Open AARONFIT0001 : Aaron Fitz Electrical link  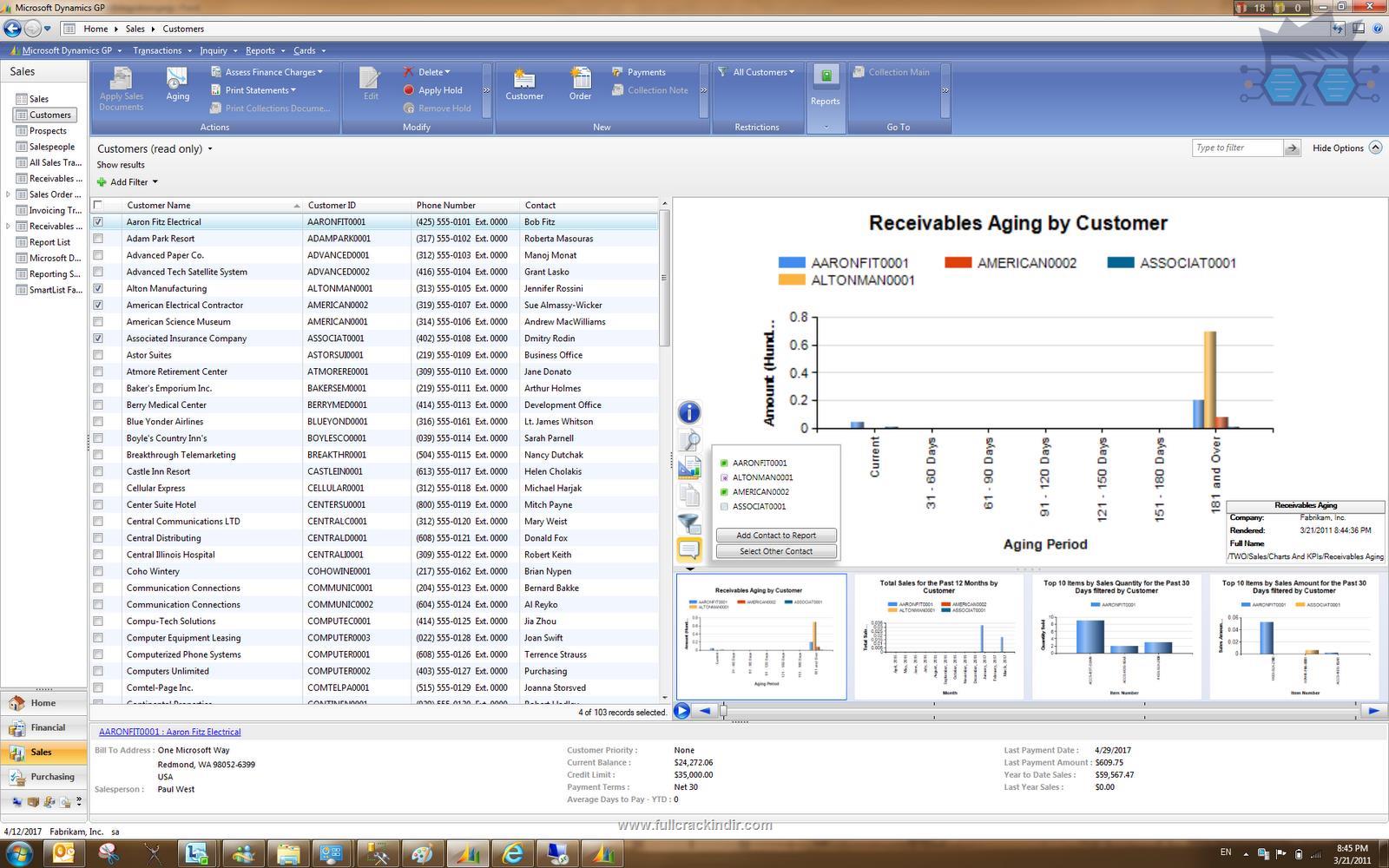pyautogui.click(x=169, y=732)
